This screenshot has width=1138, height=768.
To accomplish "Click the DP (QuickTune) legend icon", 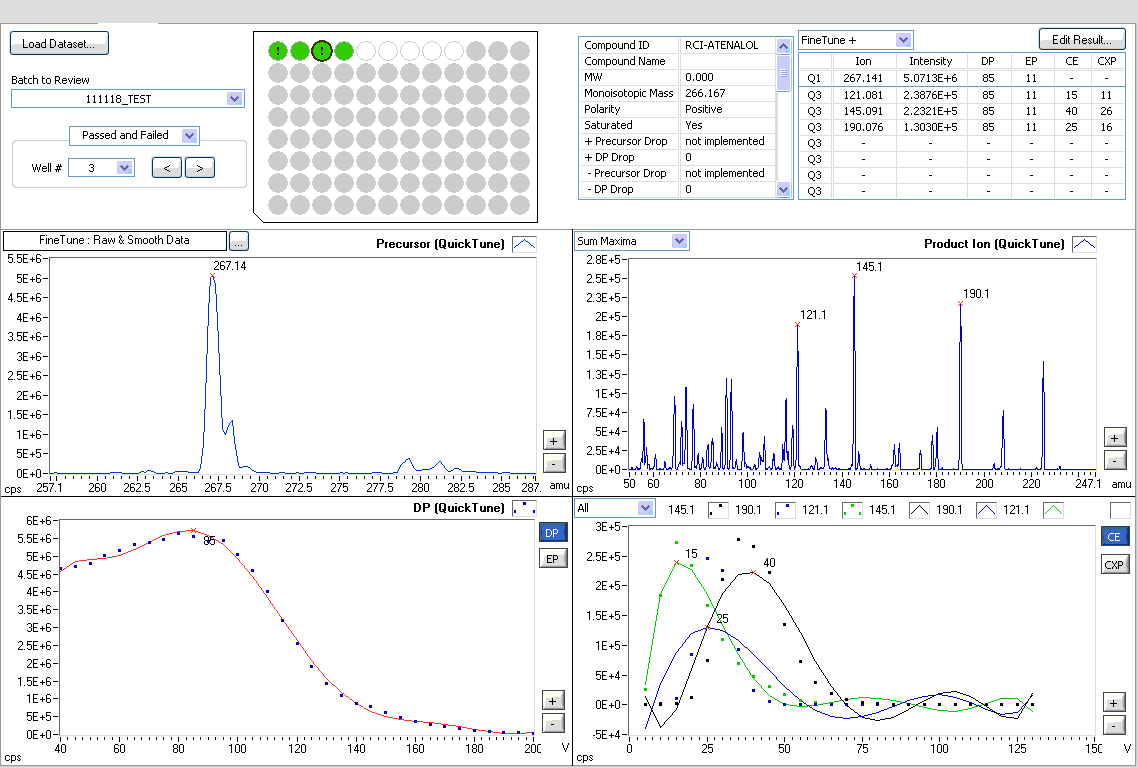I will pyautogui.click(x=524, y=508).
